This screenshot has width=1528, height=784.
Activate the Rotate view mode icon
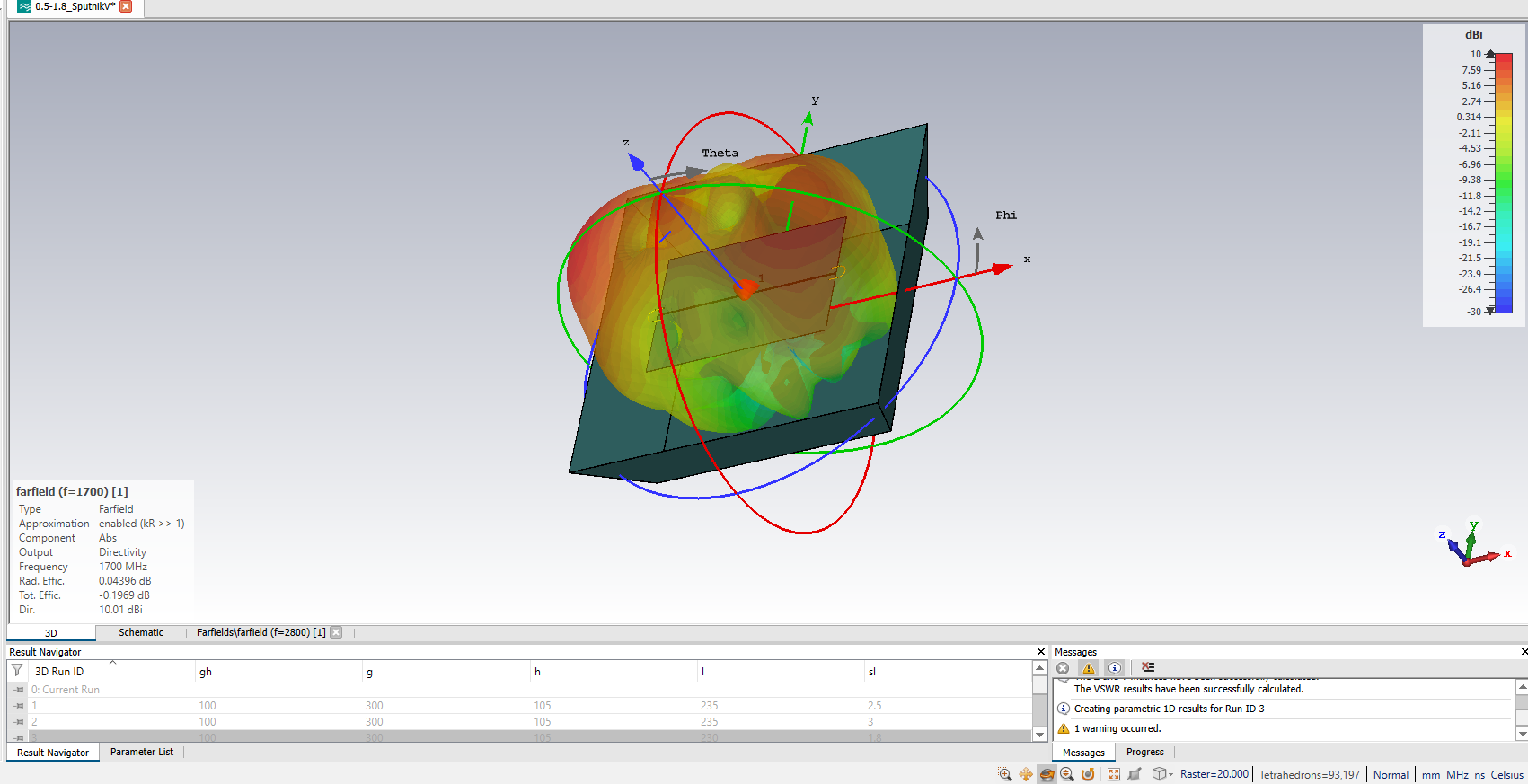[1047, 774]
